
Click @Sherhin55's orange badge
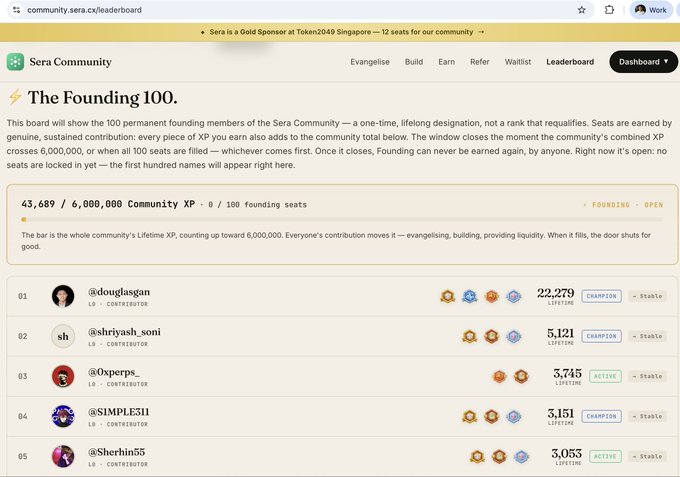499,457
